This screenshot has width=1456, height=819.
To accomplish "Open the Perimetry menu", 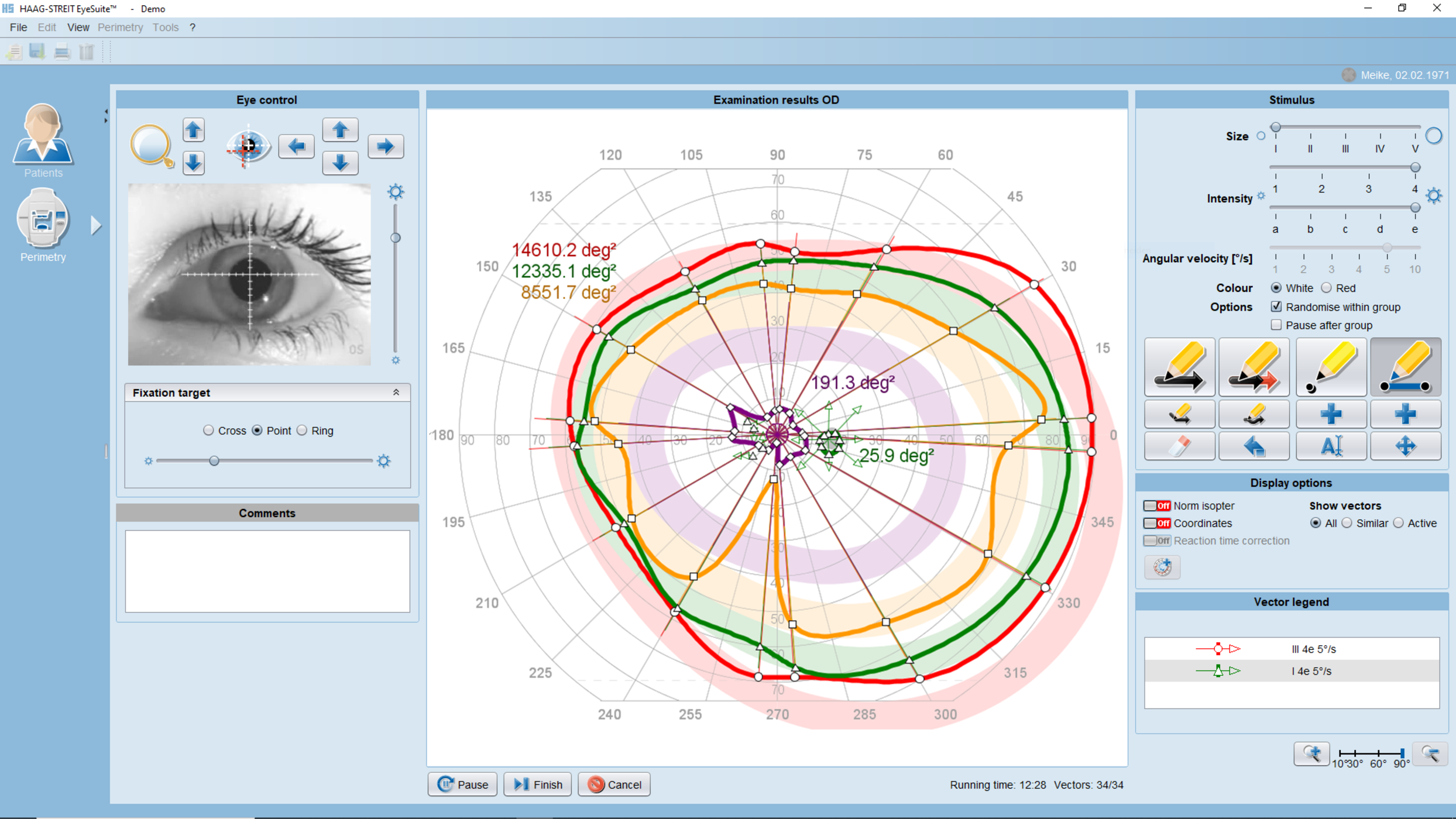I will pyautogui.click(x=121, y=27).
